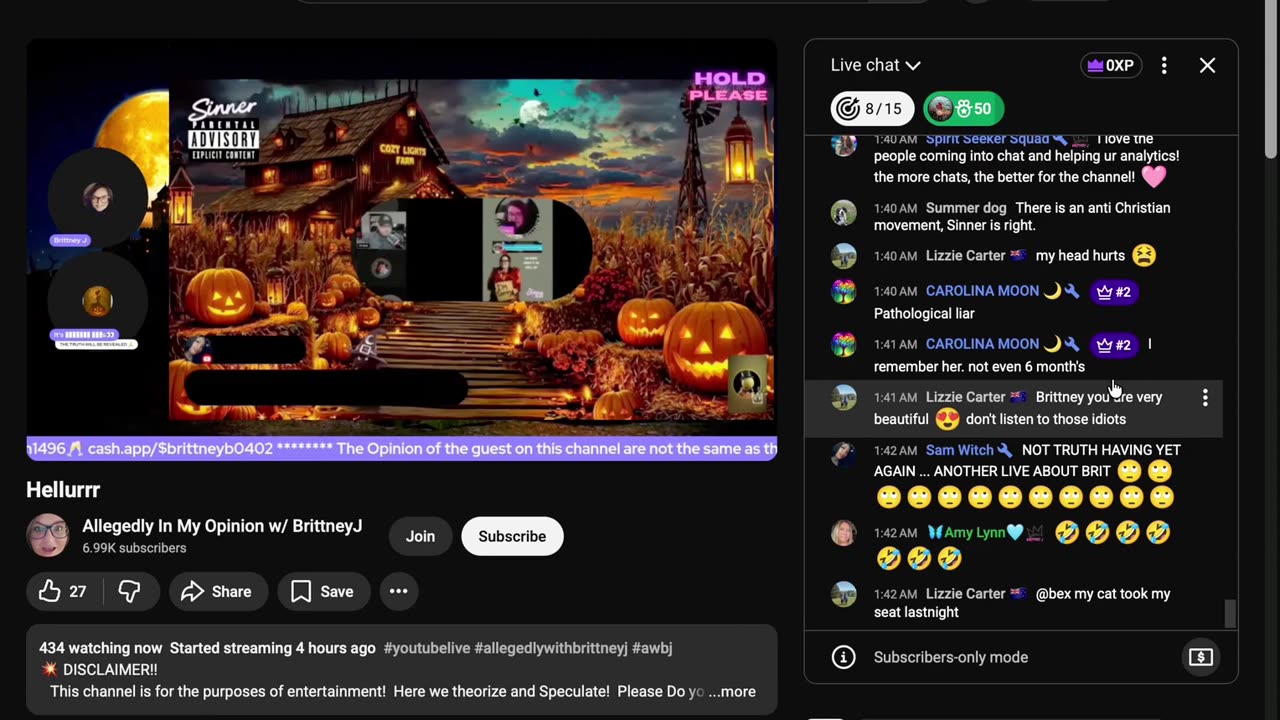Open options for Lizzie Carter's highlighted message
The width and height of the screenshot is (1280, 720).
coord(1205,398)
